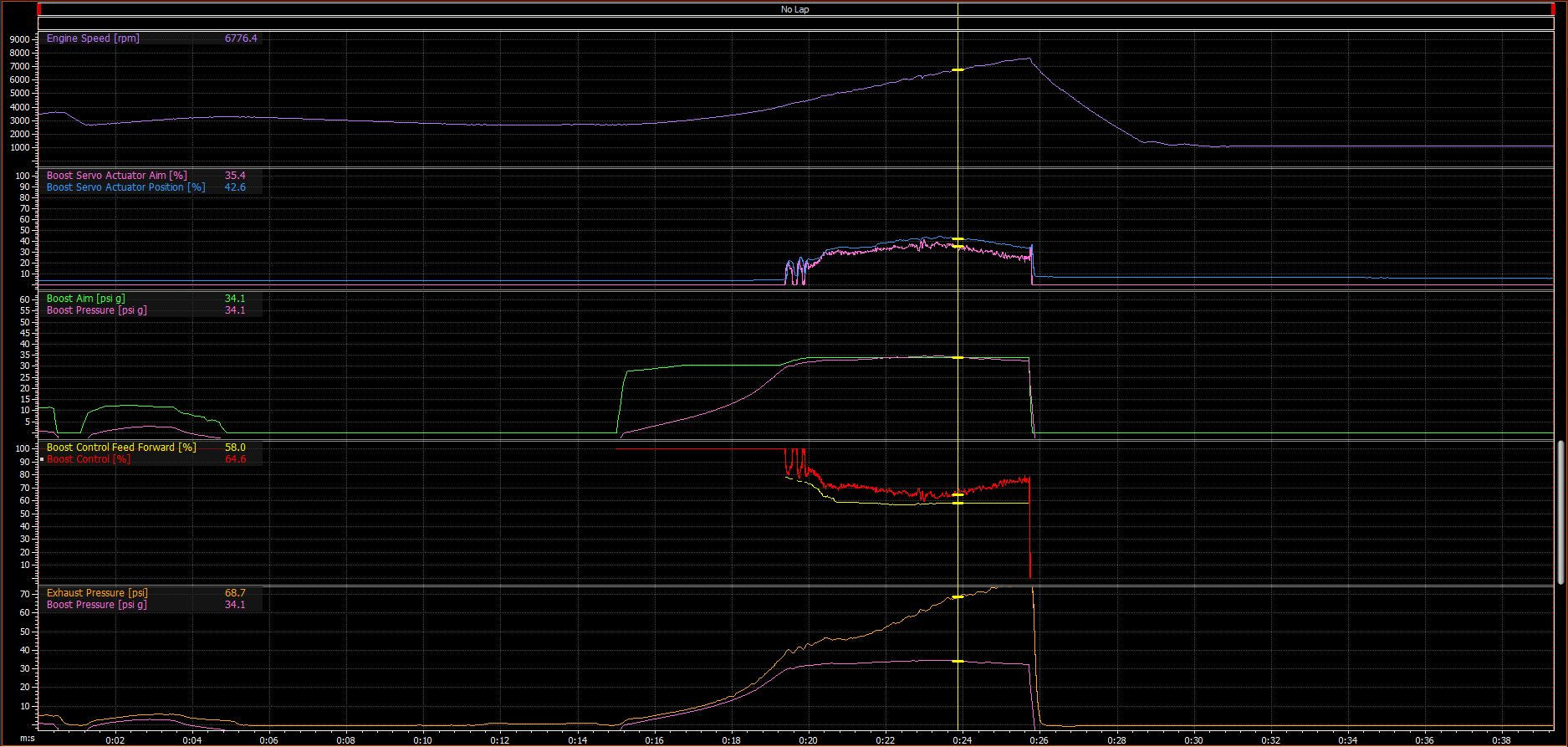Click the yellow cursor marker on Engine Speed trace
The height and width of the screenshot is (747, 1568).
pyautogui.click(x=958, y=69)
